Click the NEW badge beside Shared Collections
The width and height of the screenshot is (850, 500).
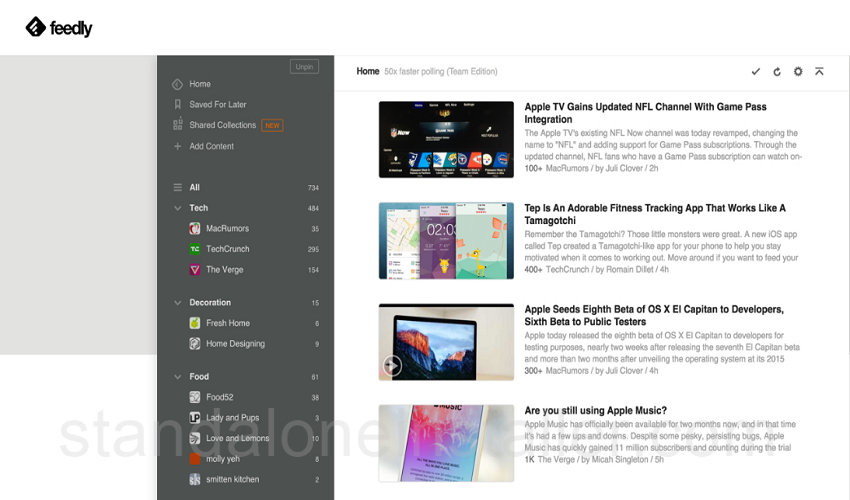(x=272, y=125)
